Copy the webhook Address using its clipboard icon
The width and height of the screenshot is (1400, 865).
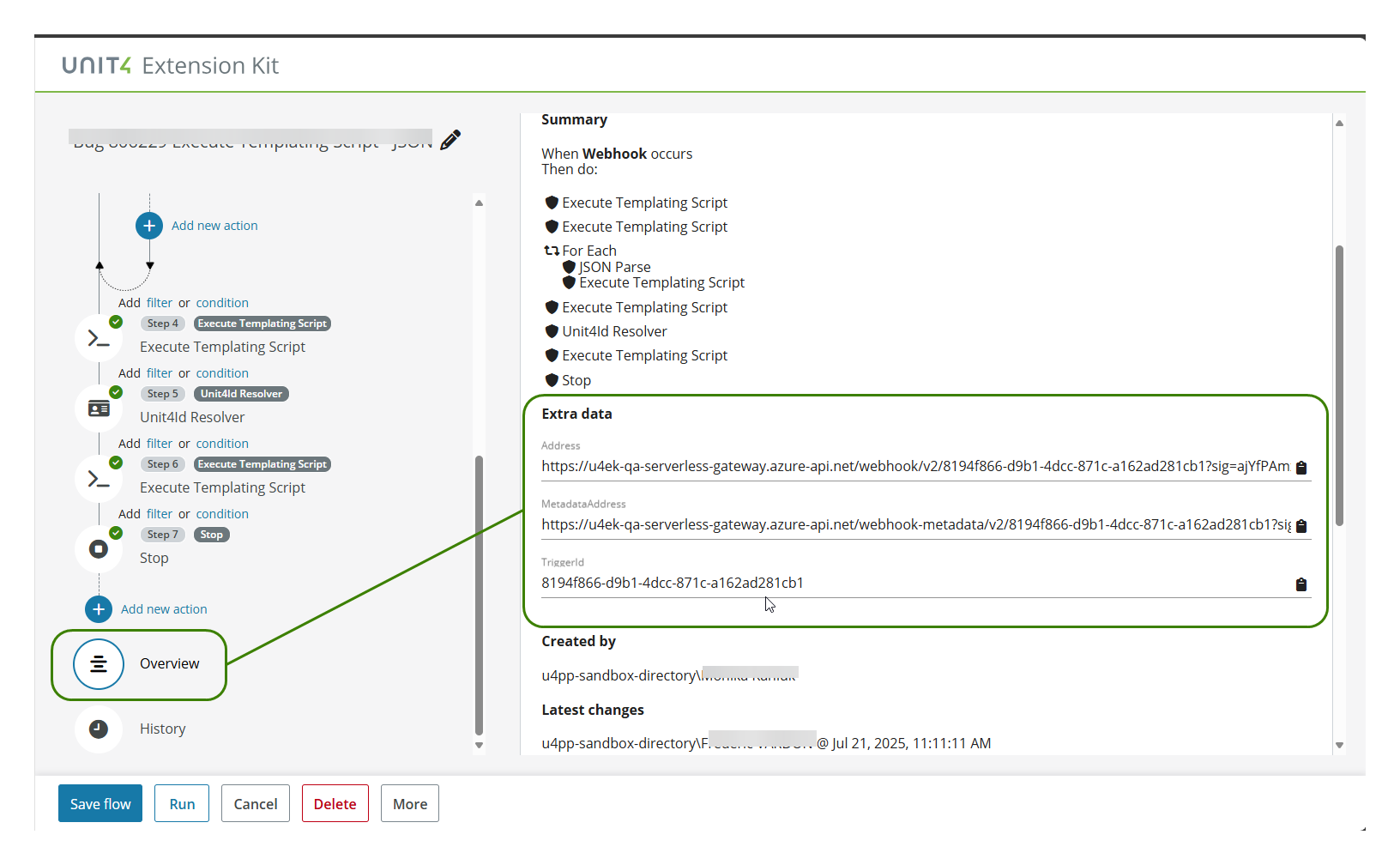point(1301,468)
